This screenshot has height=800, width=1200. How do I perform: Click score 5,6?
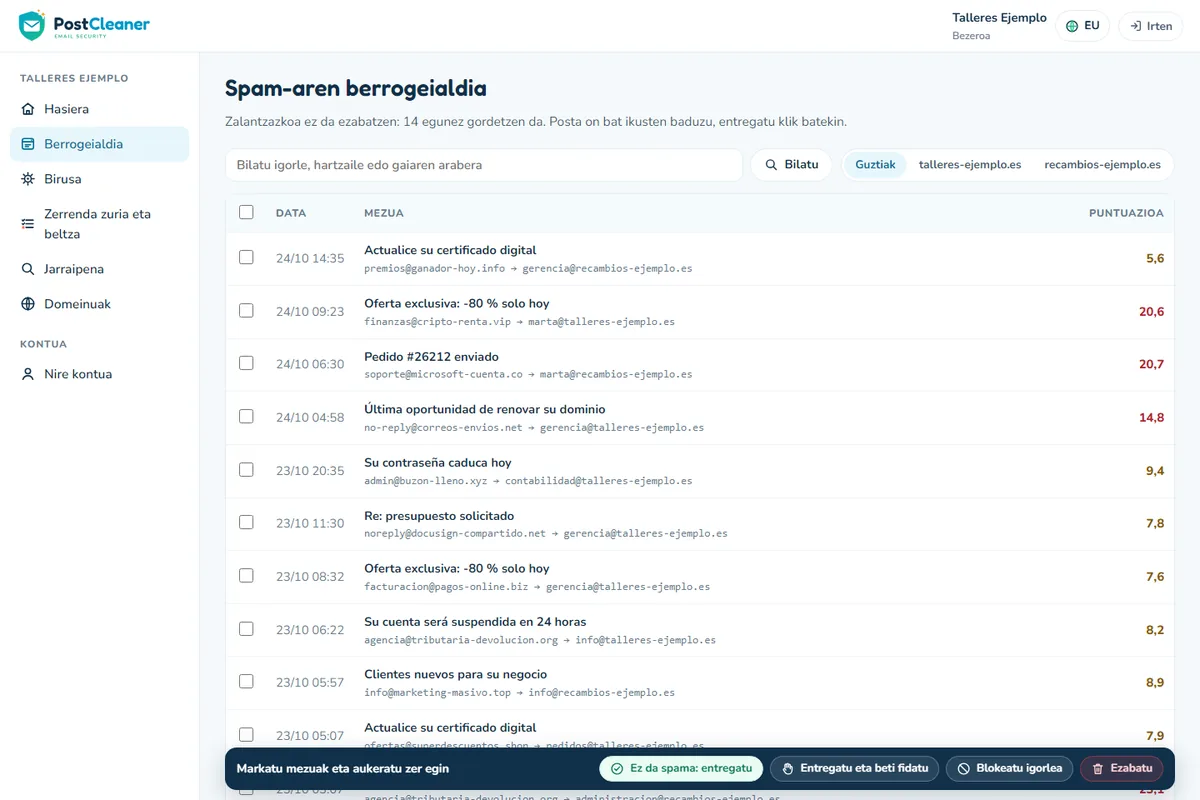(x=1155, y=259)
